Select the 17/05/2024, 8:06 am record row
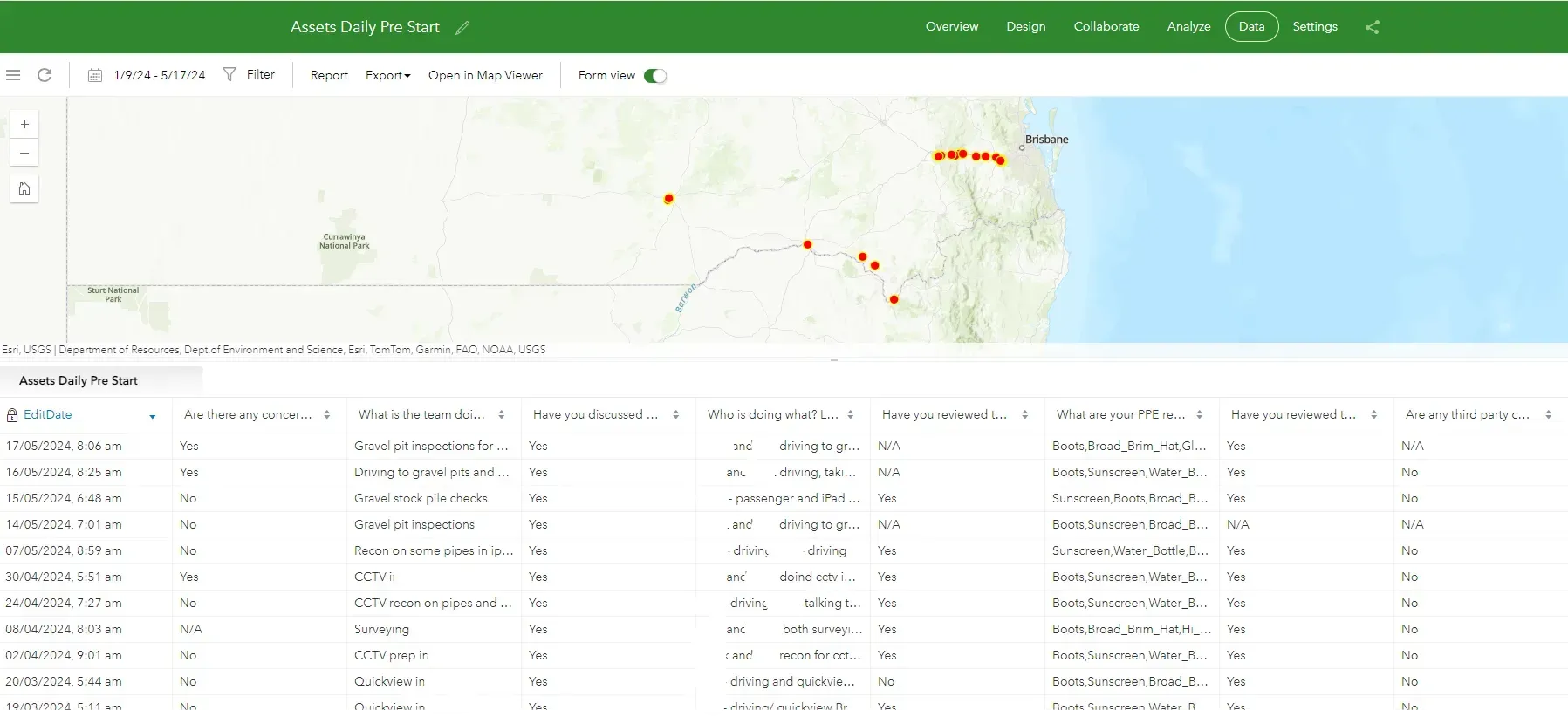The height and width of the screenshot is (717, 1568). [x=64, y=446]
